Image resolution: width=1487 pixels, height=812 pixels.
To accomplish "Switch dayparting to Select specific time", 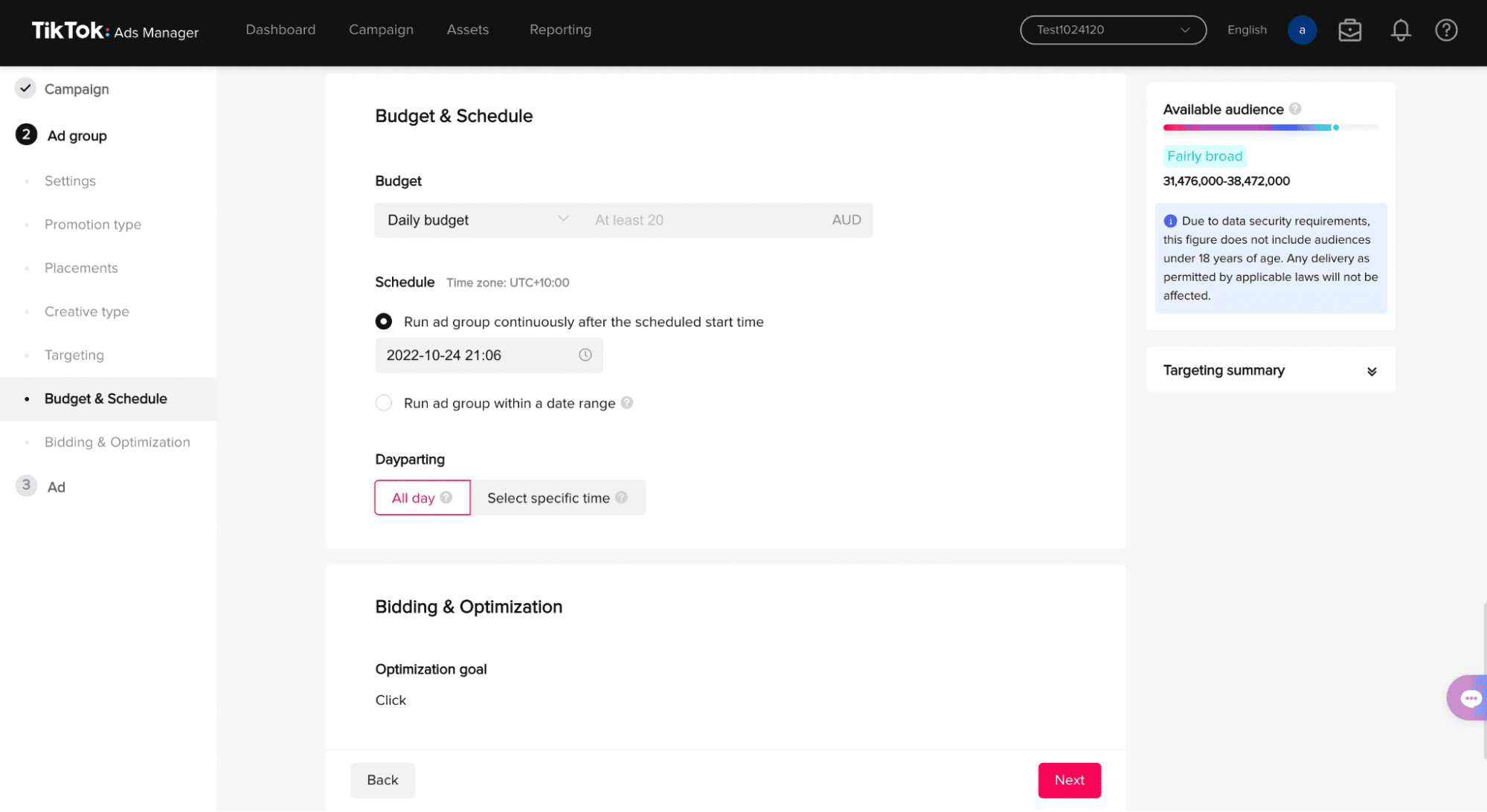I will tap(550, 497).
